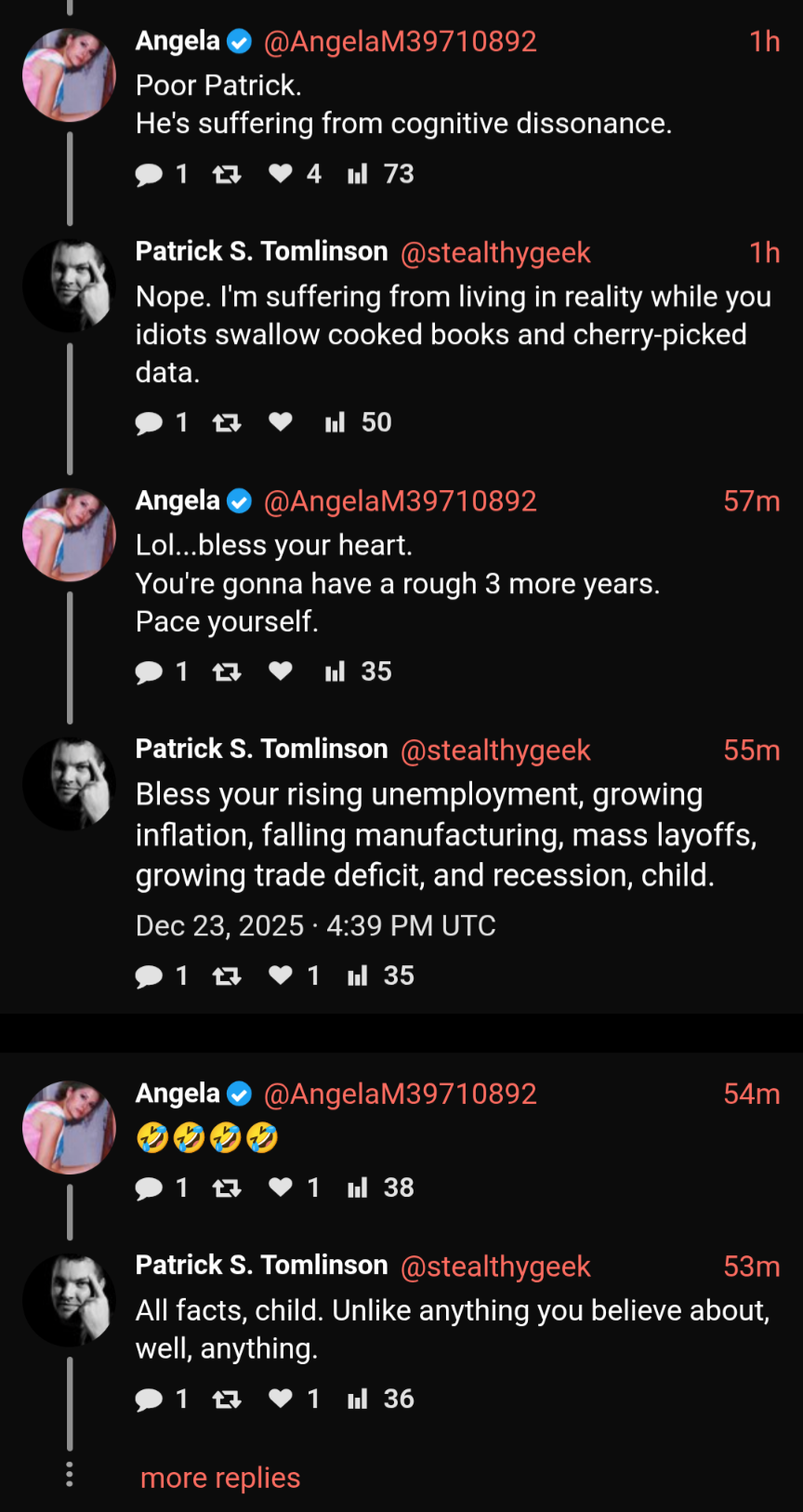This screenshot has height=1512, width=803.
Task: Like the "cooked books" tweet
Action: [281, 422]
